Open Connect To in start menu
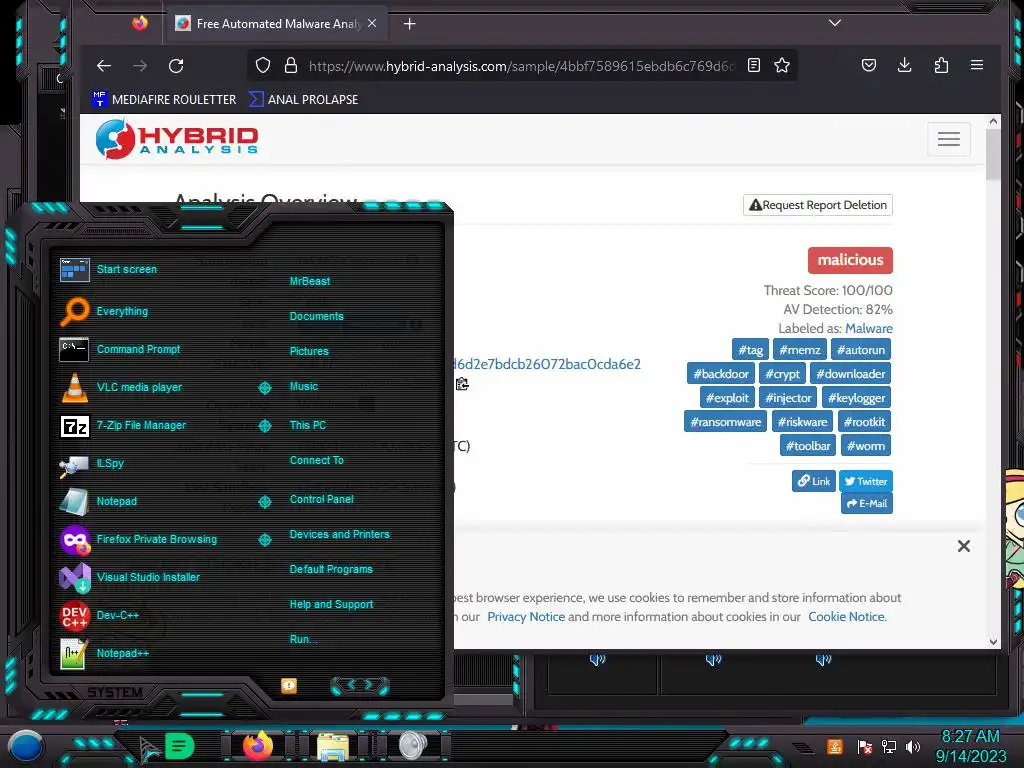This screenshot has height=768, width=1024. [316, 460]
